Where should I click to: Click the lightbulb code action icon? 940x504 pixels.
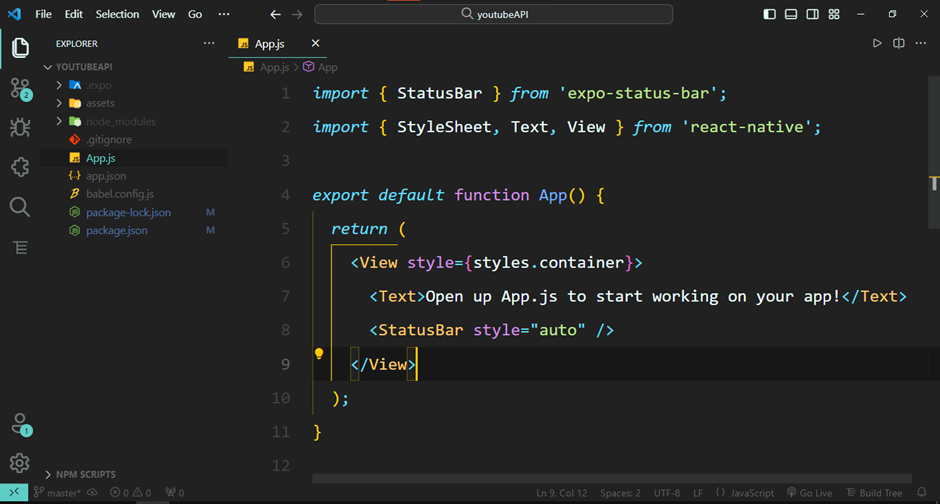point(320,354)
